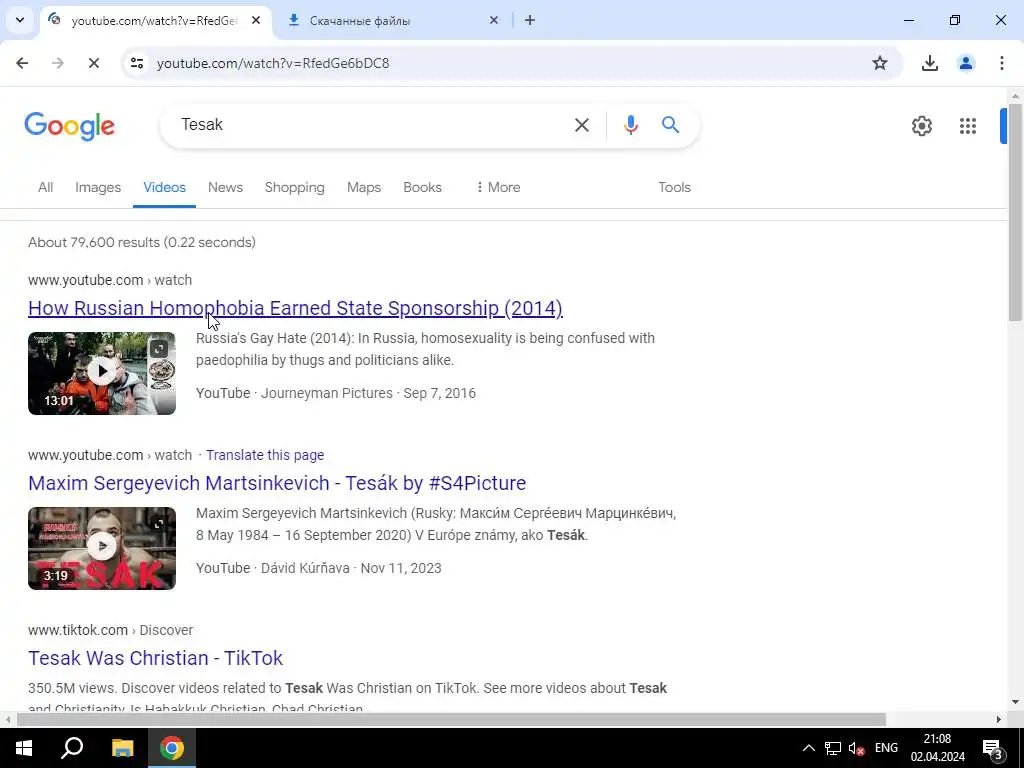
Task: Play the 13:01 video thumbnail
Action: pos(102,373)
